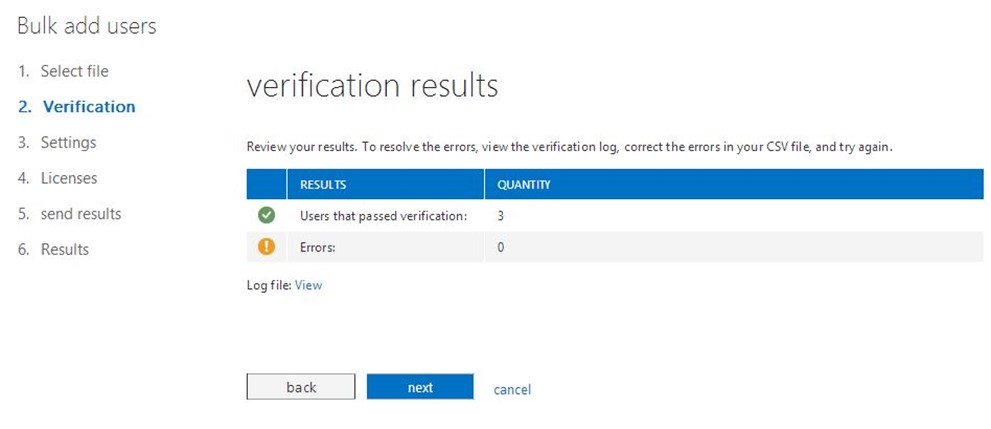Click the errors quantity value 0
This screenshot has height=429, width=991.
tap(501, 248)
